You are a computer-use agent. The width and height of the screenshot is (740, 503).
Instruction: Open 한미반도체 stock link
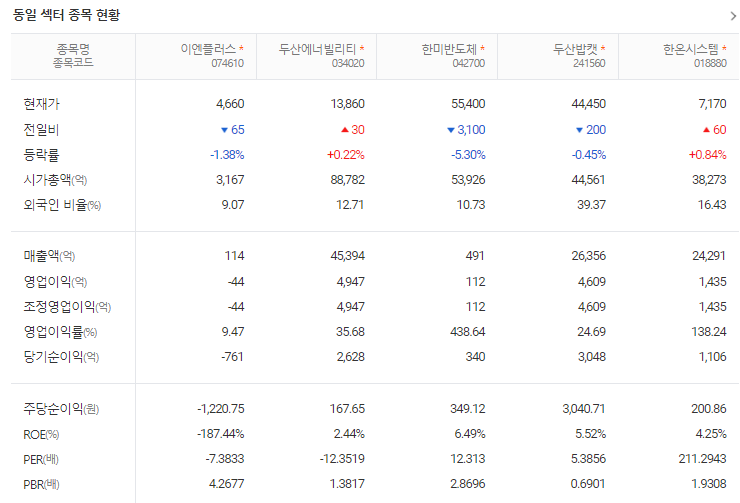449,49
